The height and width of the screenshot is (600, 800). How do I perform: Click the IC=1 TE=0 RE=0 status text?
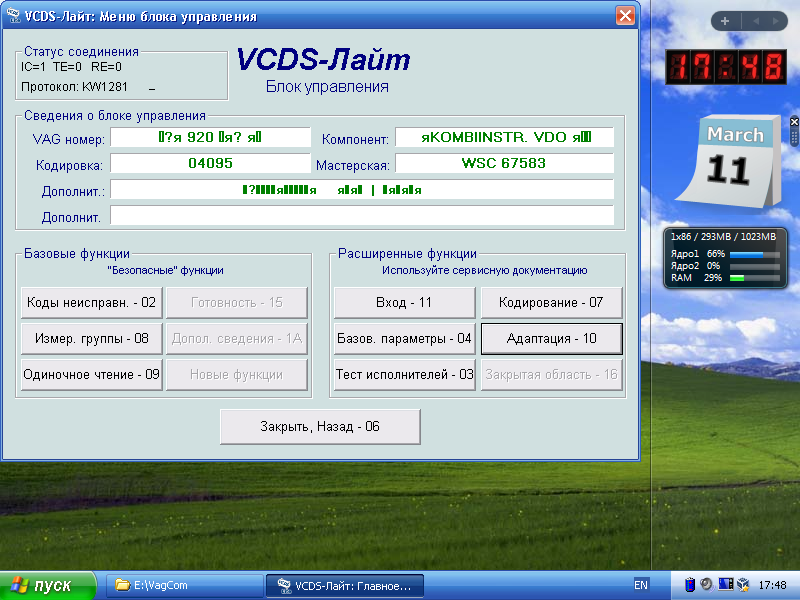pos(71,67)
